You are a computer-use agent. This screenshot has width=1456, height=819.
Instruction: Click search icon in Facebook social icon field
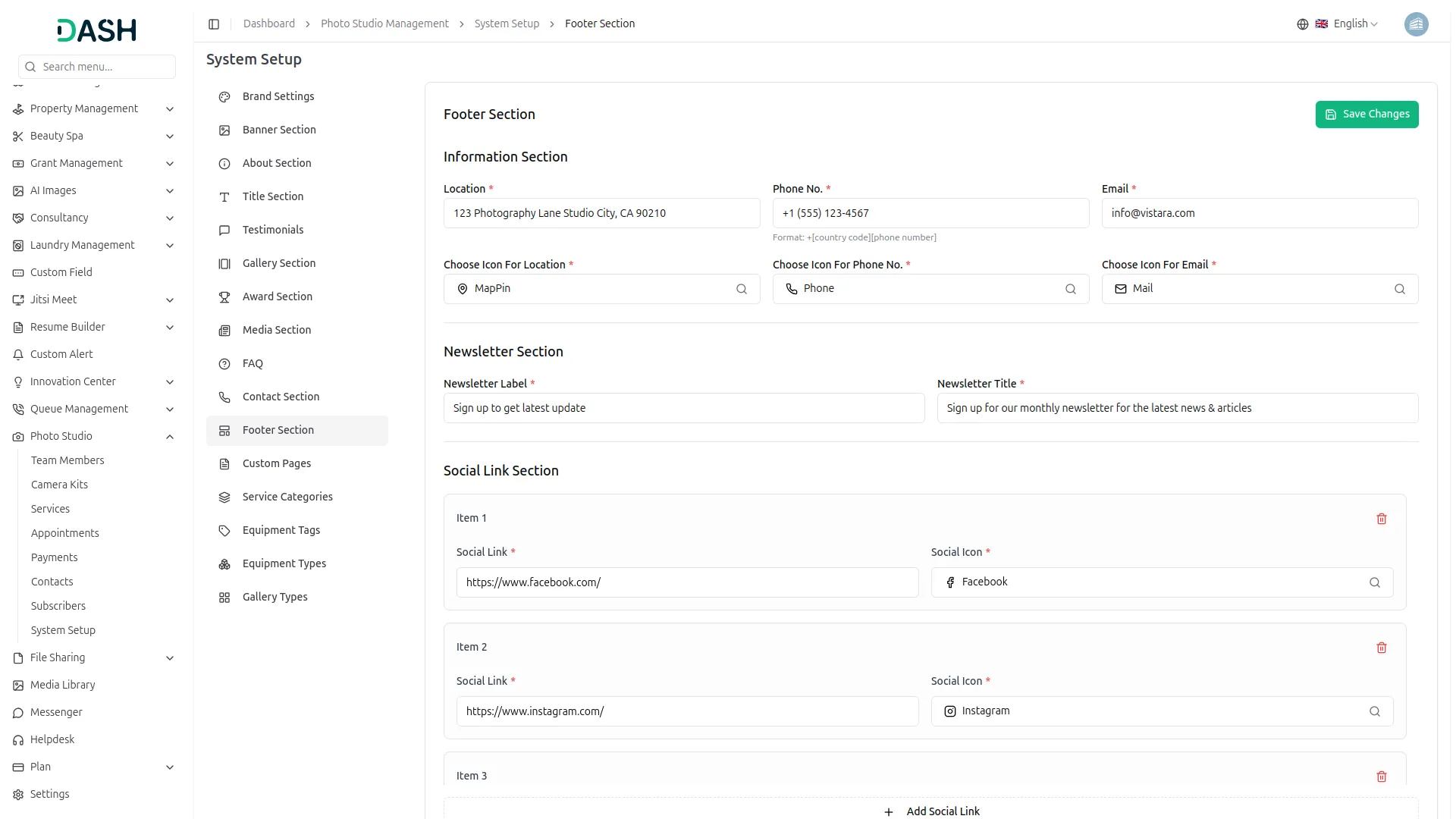click(1374, 582)
